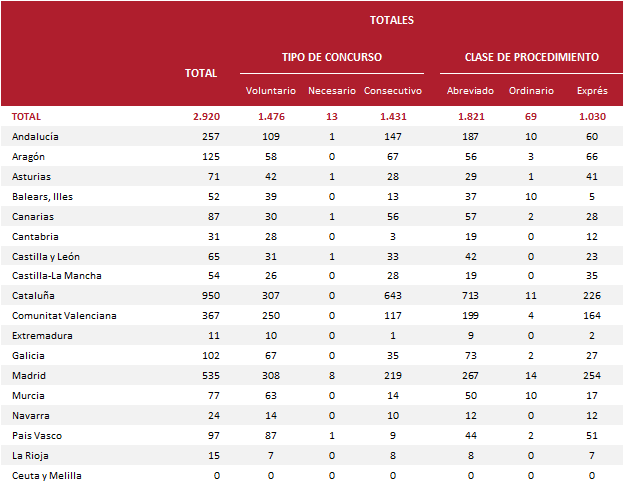Click the Exprés column header

[x=592, y=91]
